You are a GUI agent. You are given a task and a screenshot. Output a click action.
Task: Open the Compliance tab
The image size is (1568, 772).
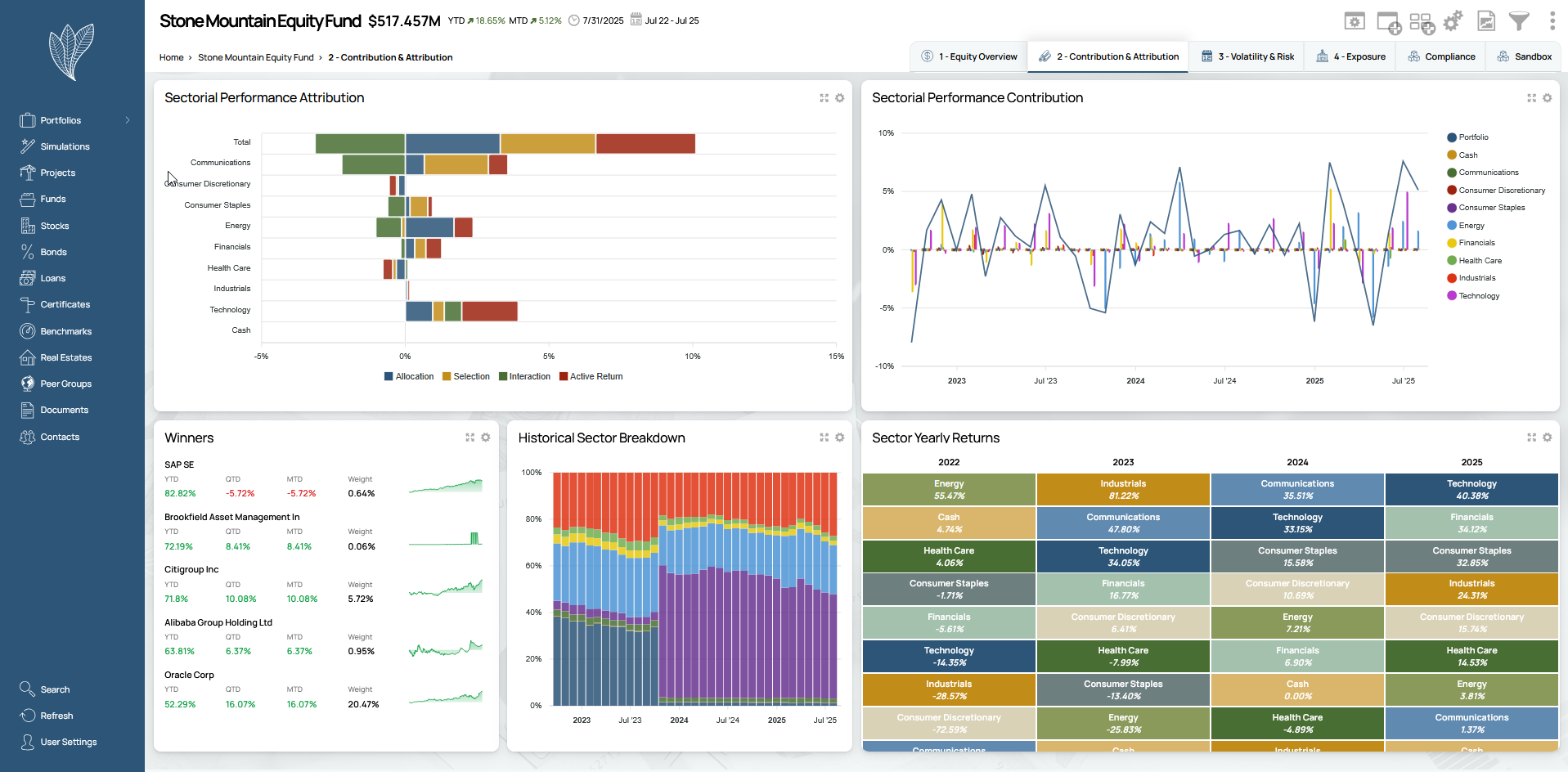pyautogui.click(x=1441, y=56)
